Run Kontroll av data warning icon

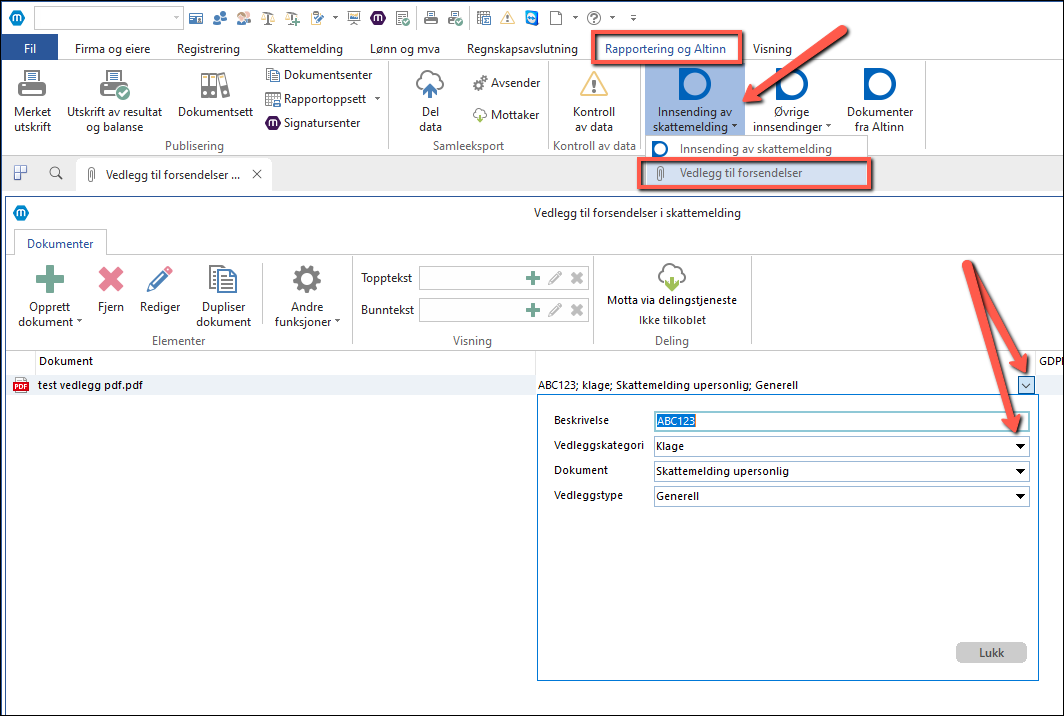(x=594, y=84)
